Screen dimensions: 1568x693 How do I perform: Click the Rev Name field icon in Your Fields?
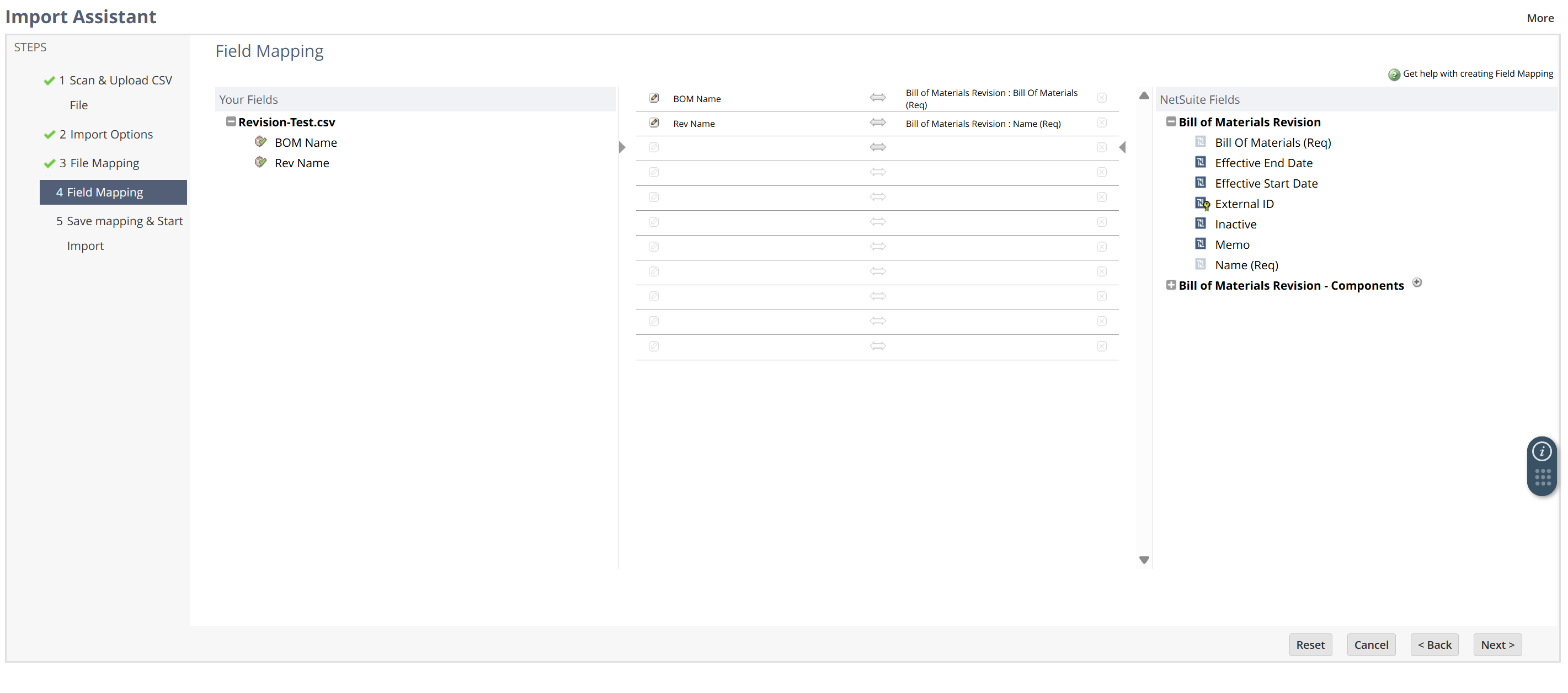pos(260,162)
